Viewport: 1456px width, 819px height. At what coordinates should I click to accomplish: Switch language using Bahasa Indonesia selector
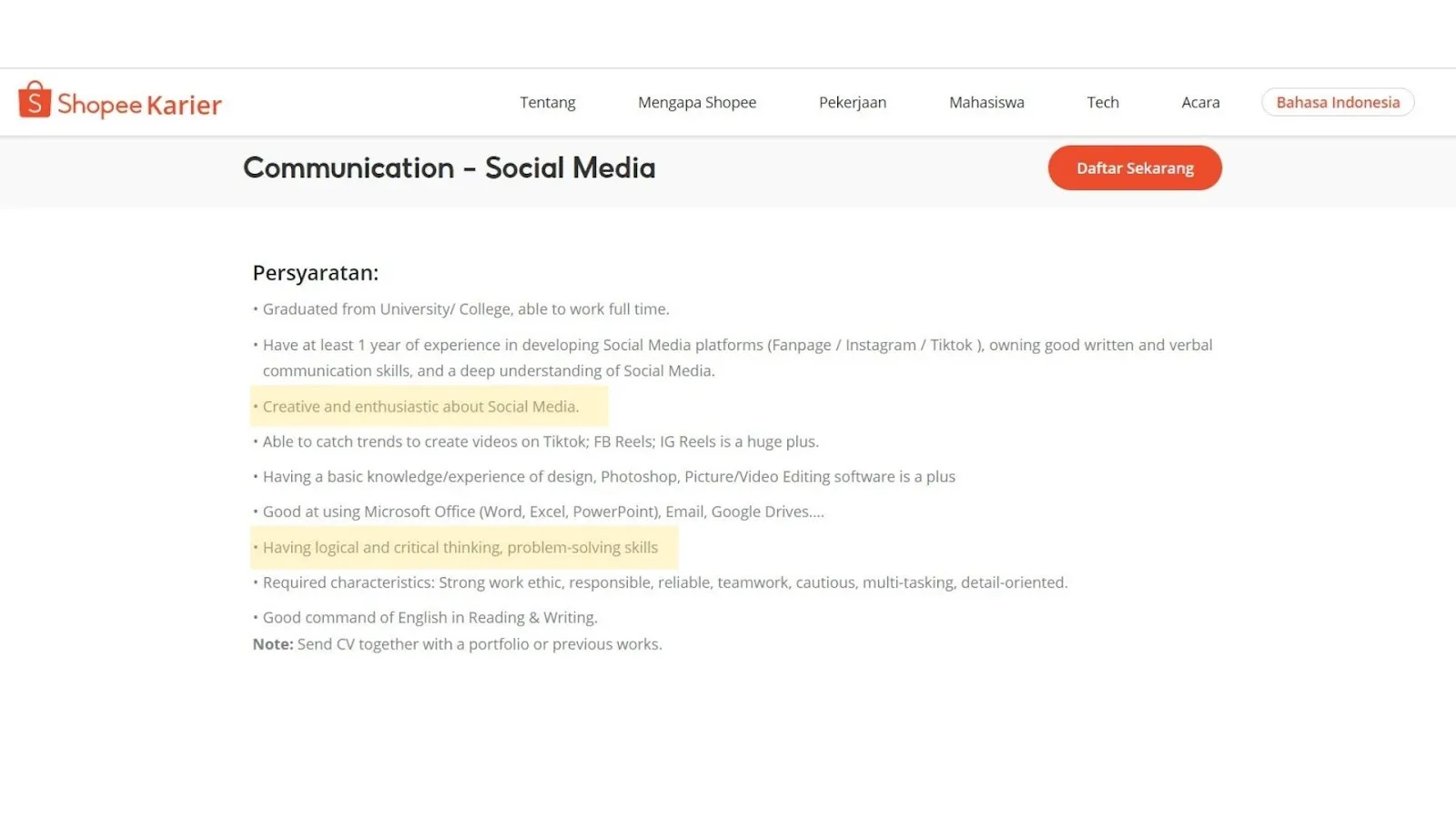tap(1337, 102)
